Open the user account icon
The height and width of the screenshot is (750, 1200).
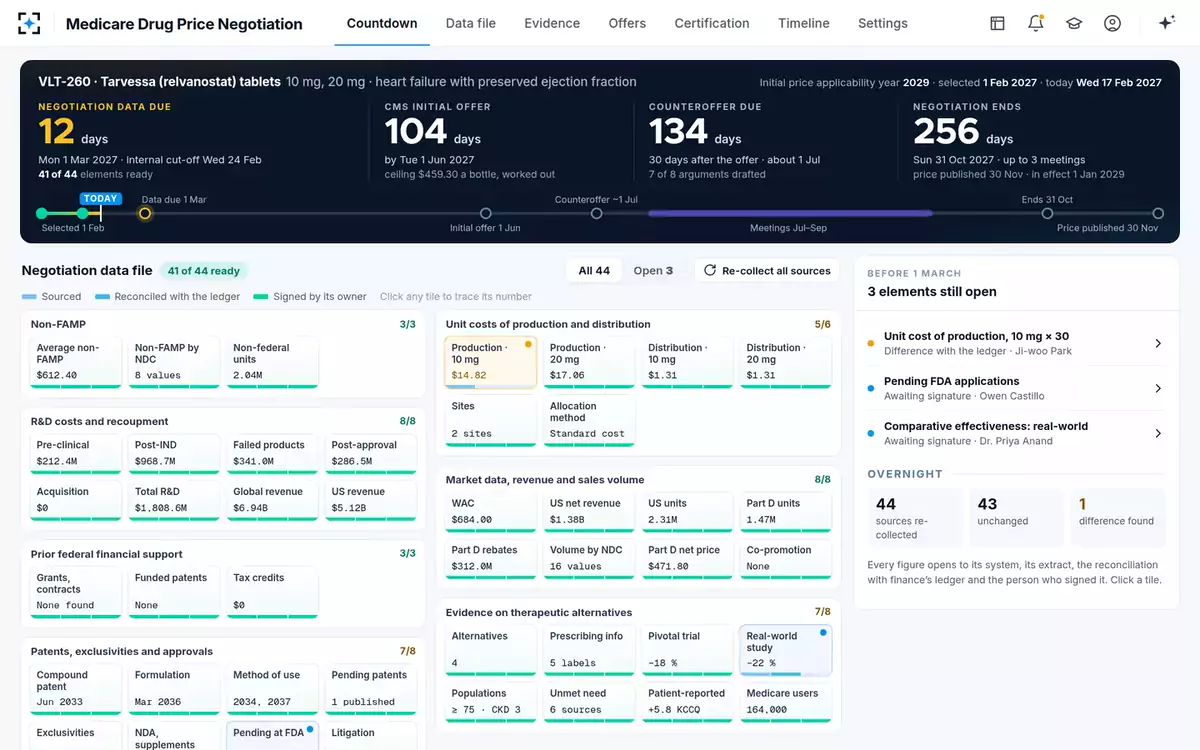pyautogui.click(x=1112, y=23)
